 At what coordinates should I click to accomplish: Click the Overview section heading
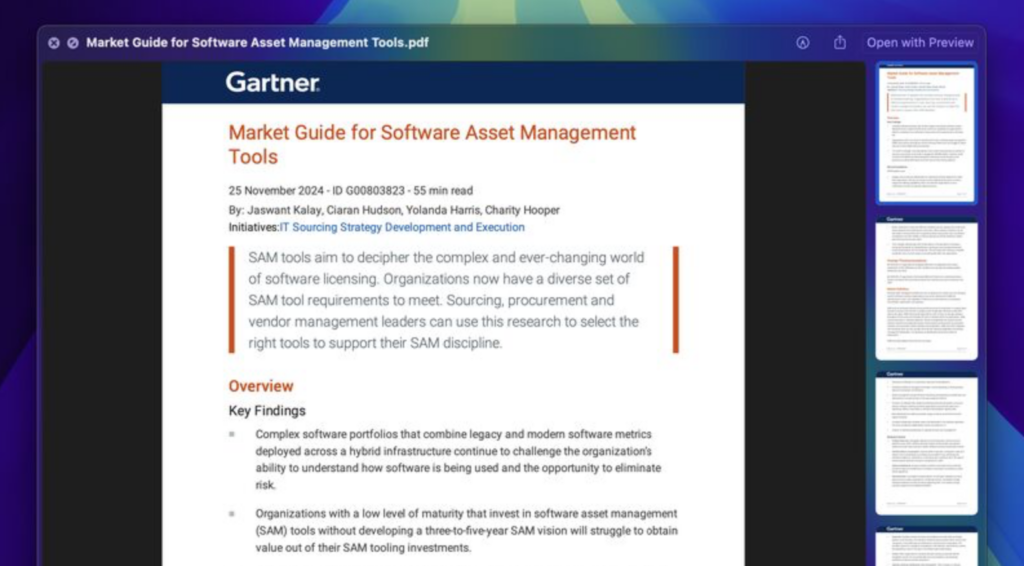[261, 386]
